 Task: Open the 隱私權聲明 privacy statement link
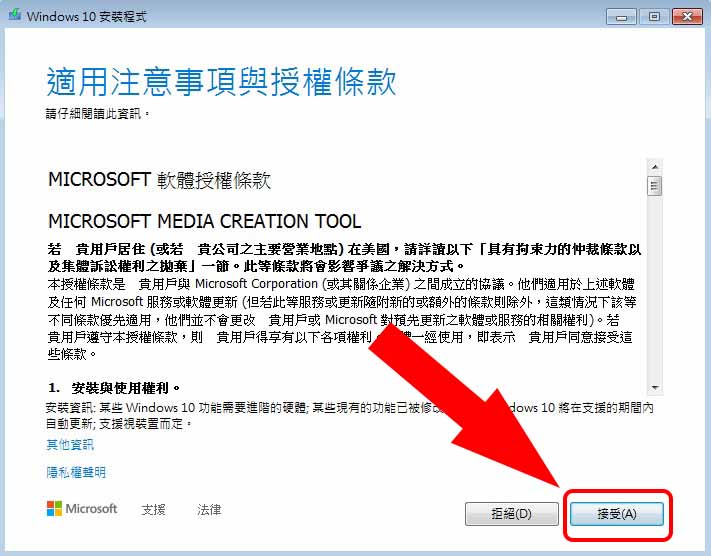click(76, 473)
